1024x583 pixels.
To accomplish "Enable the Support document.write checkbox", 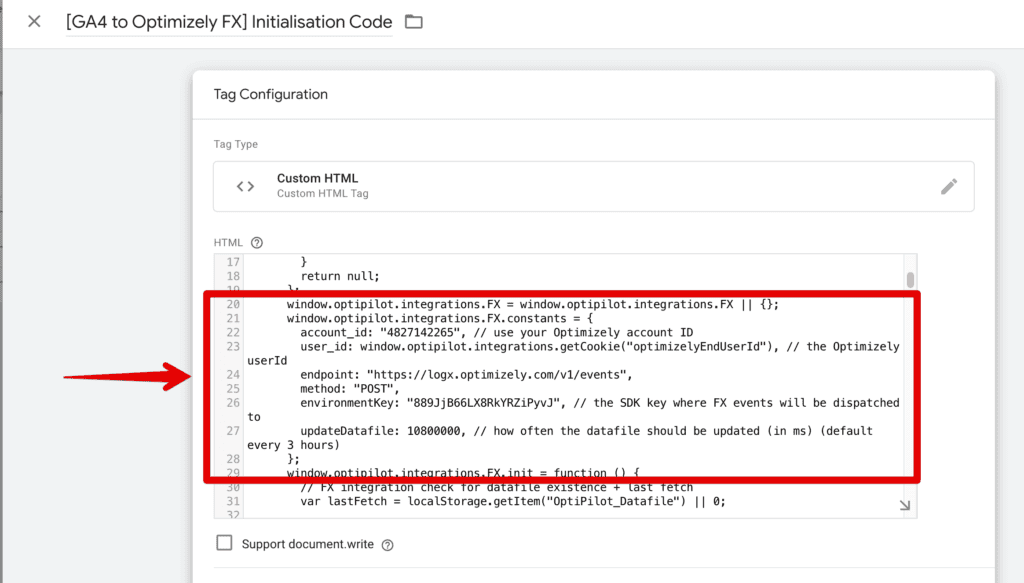I will point(225,543).
